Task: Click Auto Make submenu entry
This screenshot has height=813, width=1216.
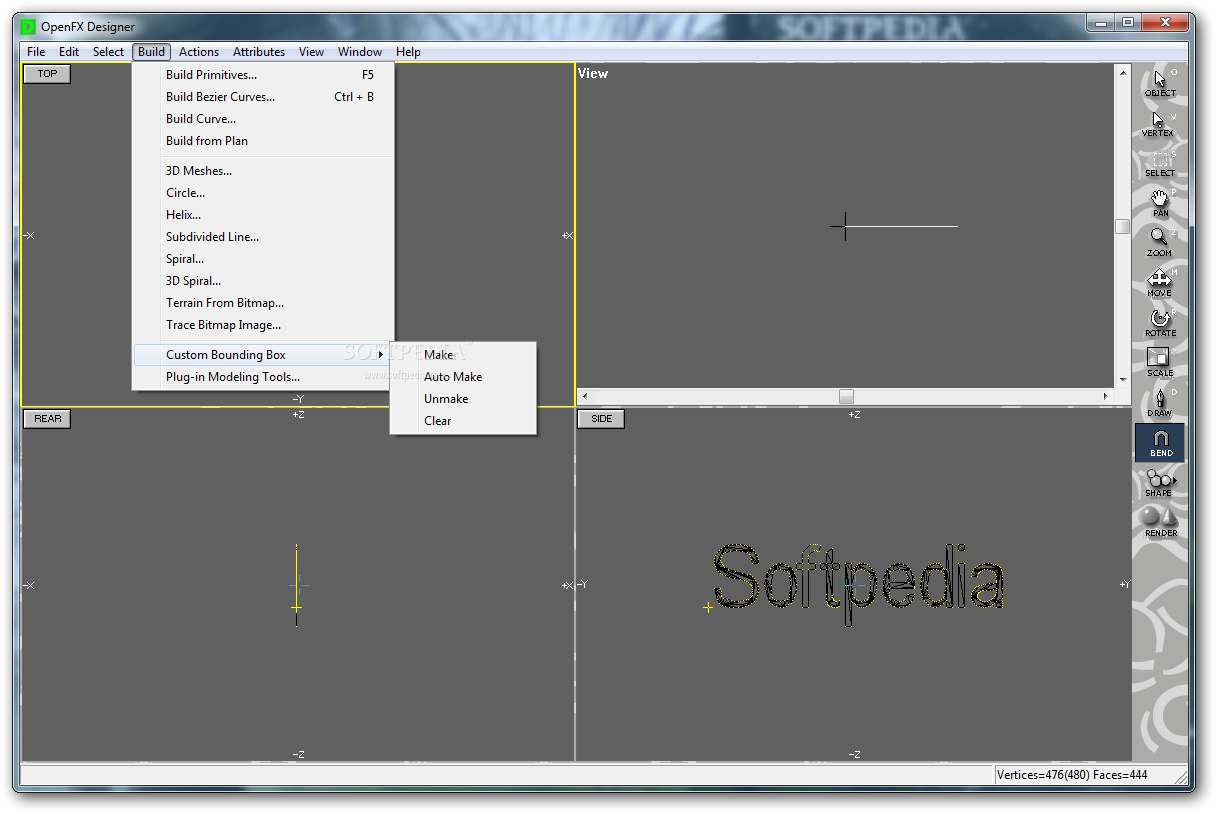Action: click(x=463, y=377)
